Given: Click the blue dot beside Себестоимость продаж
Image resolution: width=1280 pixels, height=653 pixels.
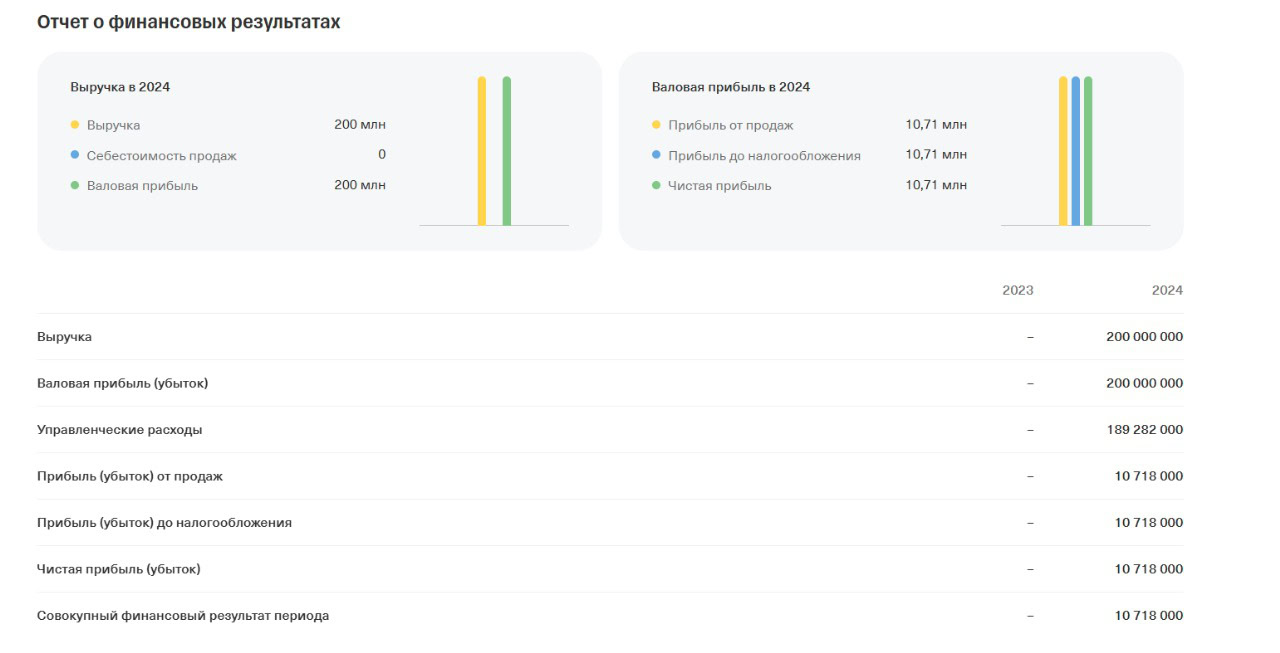Looking at the screenshot, I should [x=75, y=155].
